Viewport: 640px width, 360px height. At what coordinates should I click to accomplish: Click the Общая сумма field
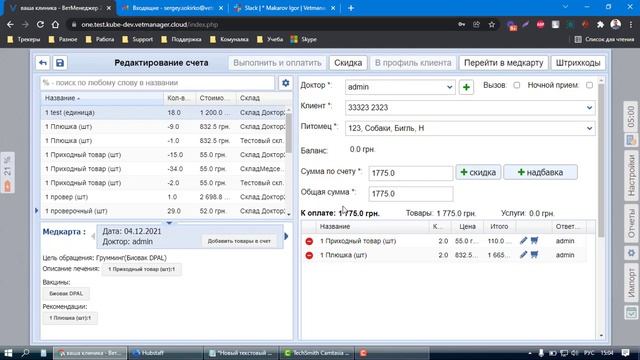411,193
